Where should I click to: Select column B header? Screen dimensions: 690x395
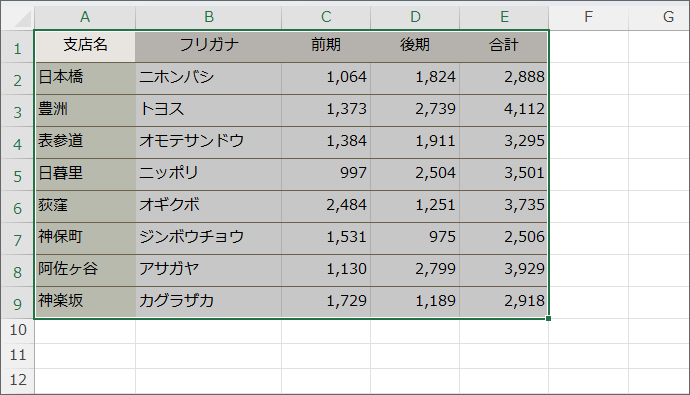[x=209, y=17]
